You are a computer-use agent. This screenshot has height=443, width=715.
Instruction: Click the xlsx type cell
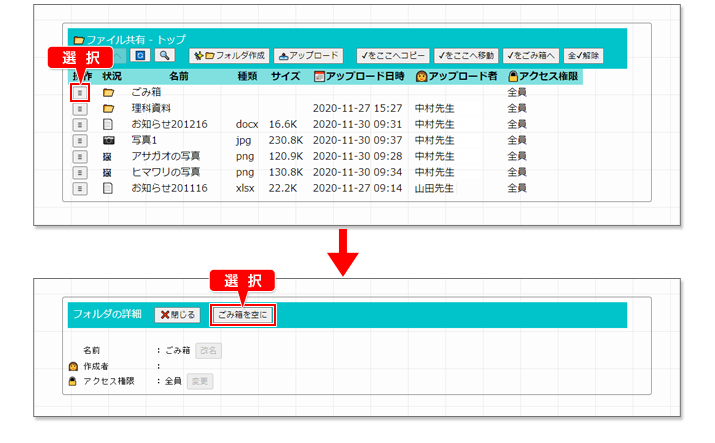pyautogui.click(x=245, y=188)
